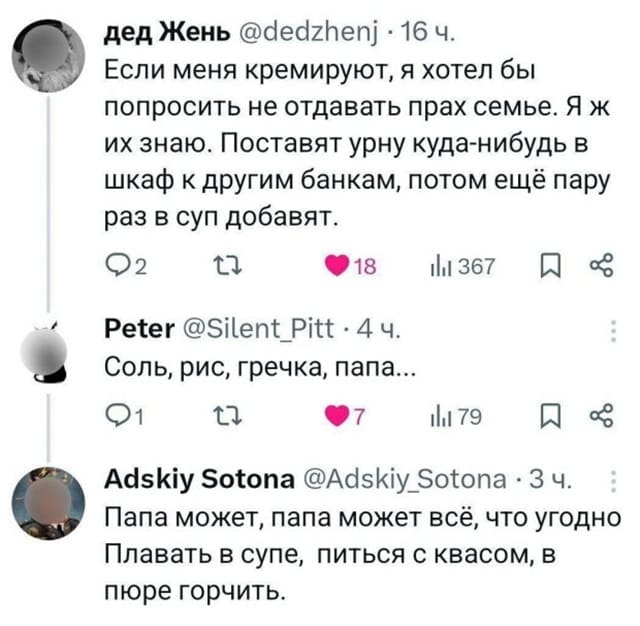This screenshot has width=640, height=626.
Task: Click Peter's avatar picture
Action: [49, 350]
